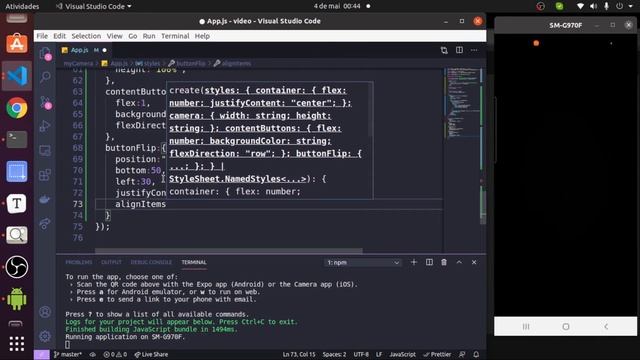
Task: Open Atividades overview
Action: coord(22,6)
